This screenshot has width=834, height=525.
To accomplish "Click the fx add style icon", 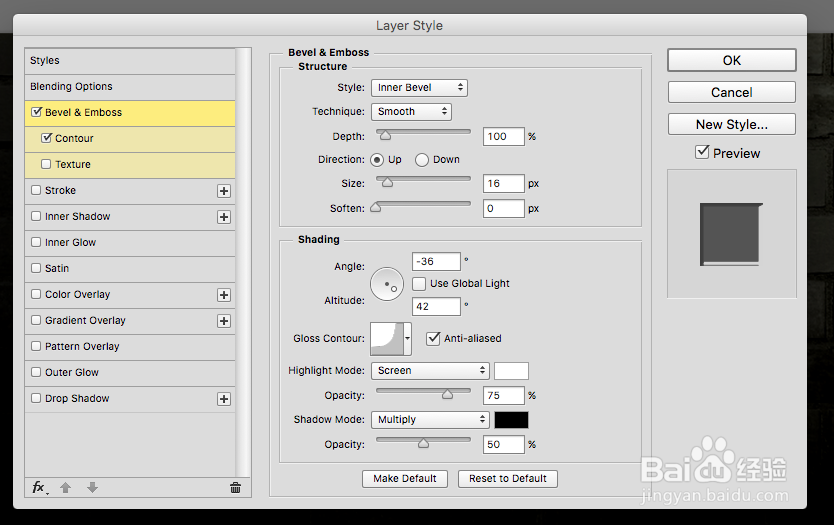I will (x=39, y=487).
